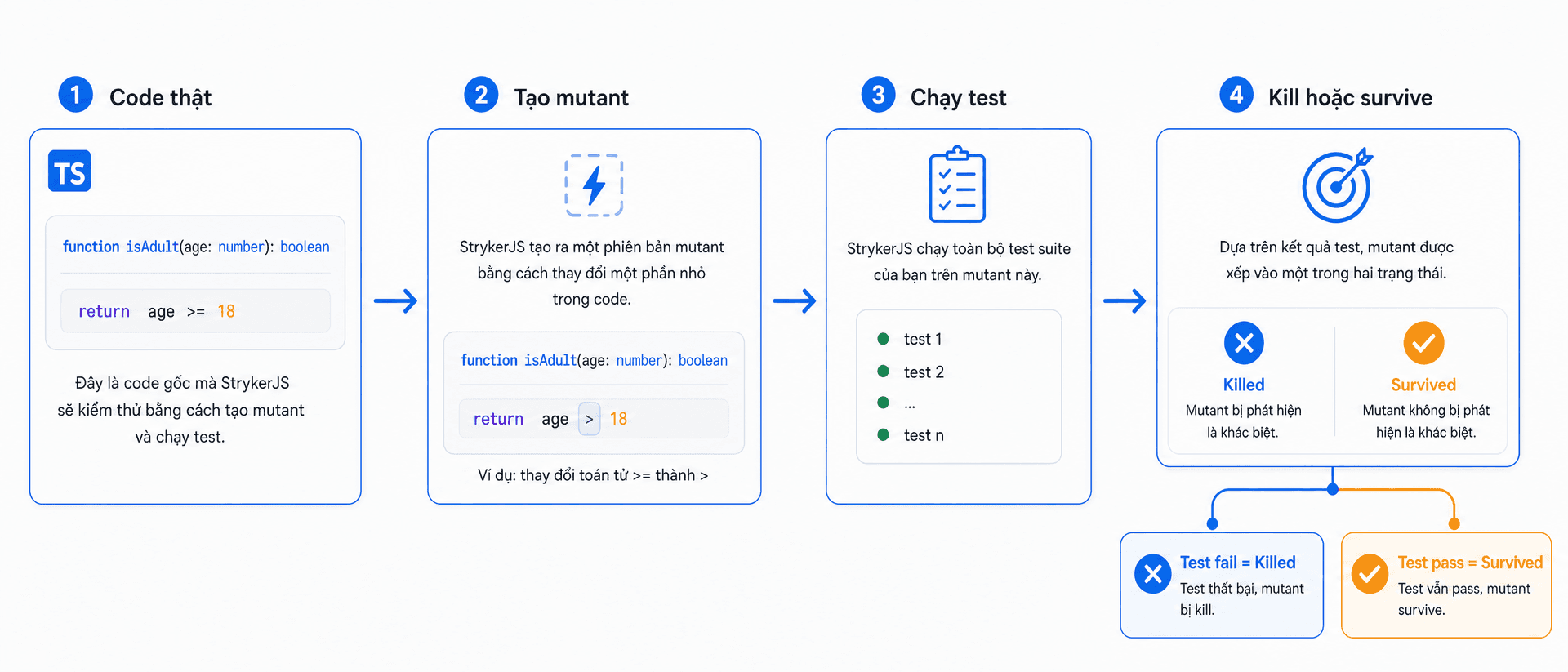The image size is (1568, 672).
Task: Click the blue X icon above Killed
Action: (1244, 343)
